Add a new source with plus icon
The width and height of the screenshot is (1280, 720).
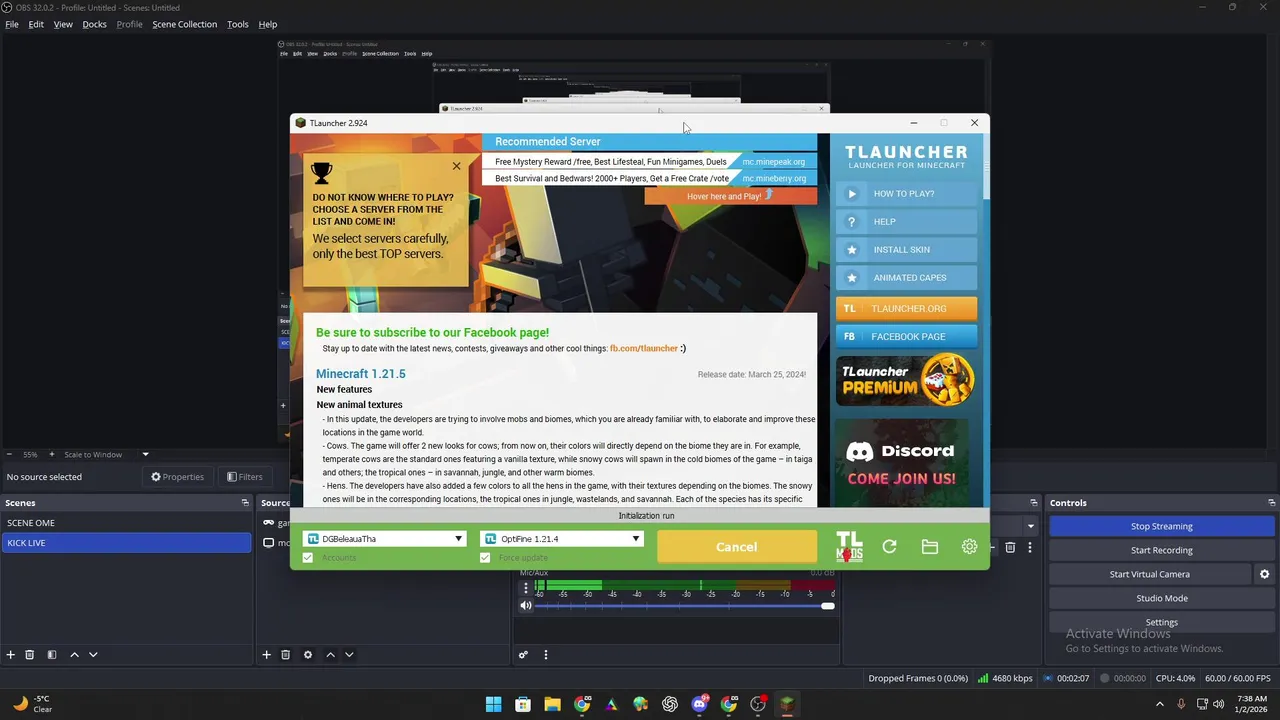(266, 655)
